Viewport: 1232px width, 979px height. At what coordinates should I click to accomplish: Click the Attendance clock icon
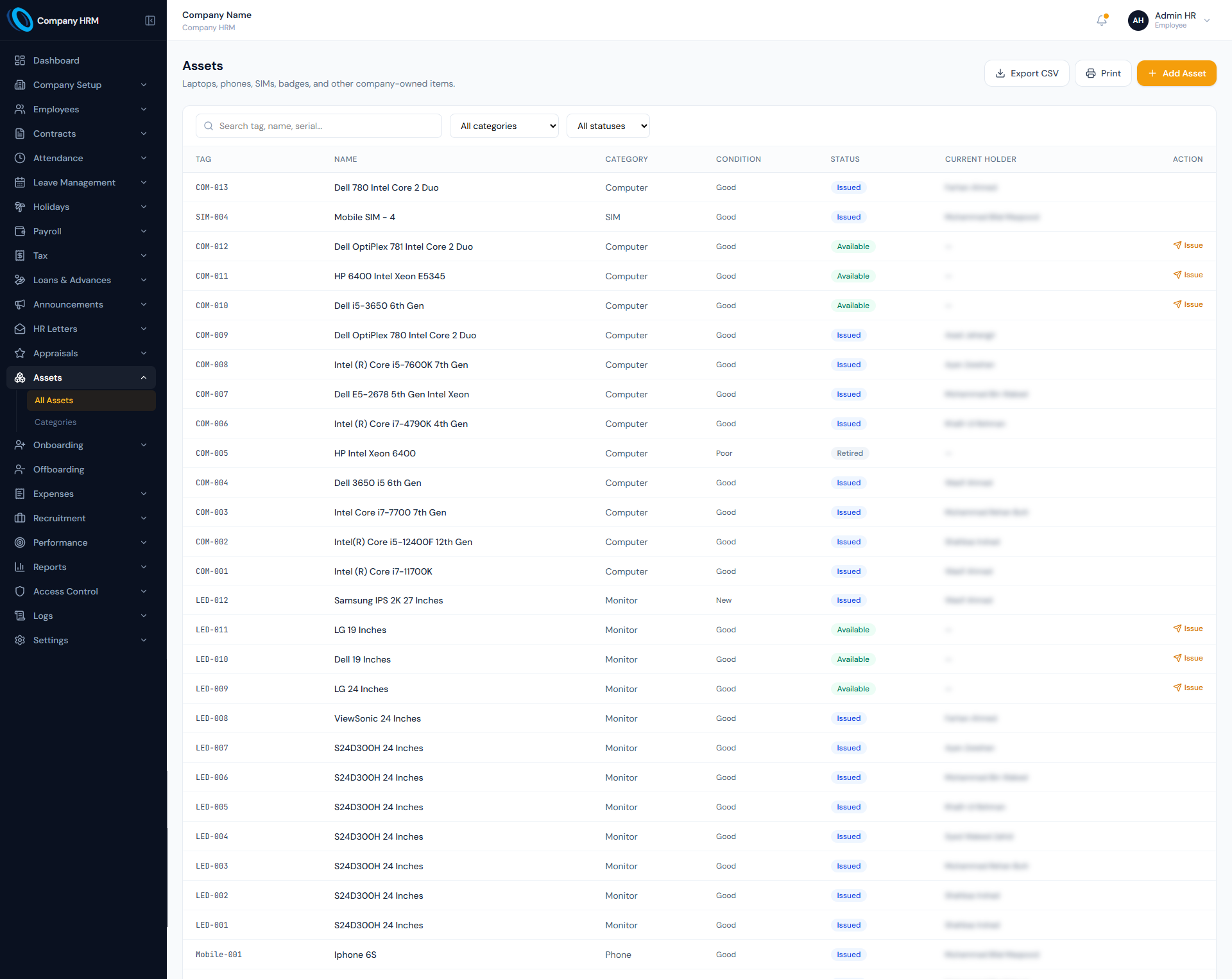point(20,158)
